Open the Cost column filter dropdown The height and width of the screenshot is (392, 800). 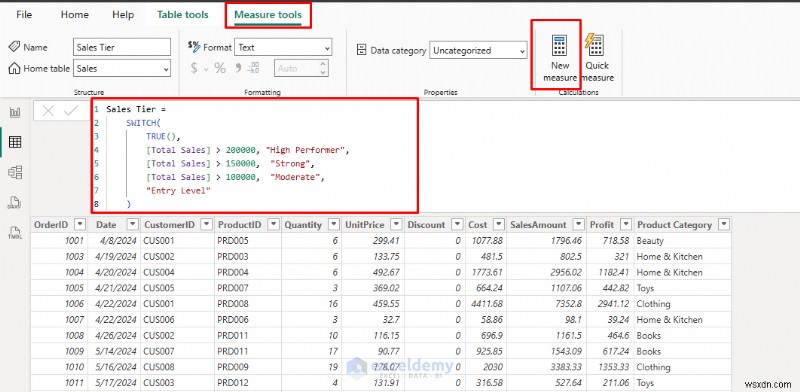coord(498,225)
